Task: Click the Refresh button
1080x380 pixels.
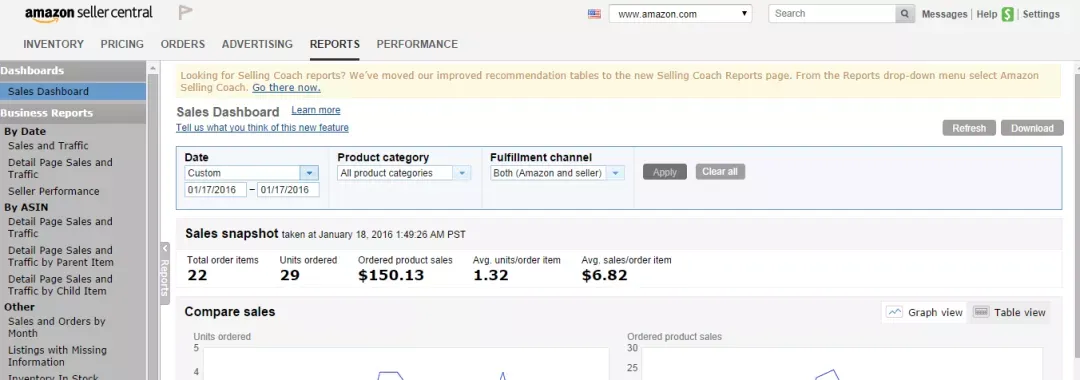Action: point(969,128)
